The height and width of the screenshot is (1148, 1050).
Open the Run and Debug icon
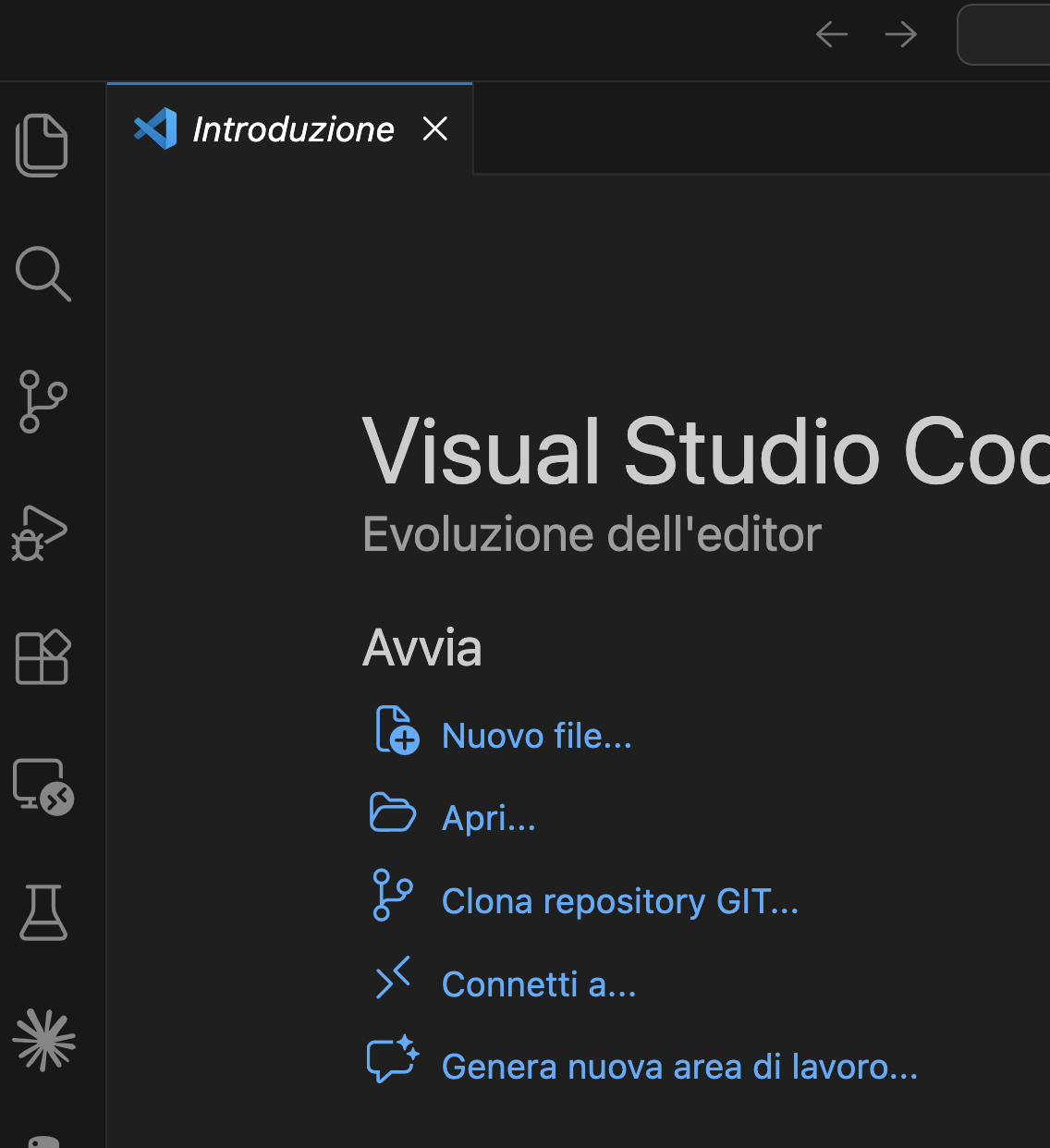click(43, 532)
